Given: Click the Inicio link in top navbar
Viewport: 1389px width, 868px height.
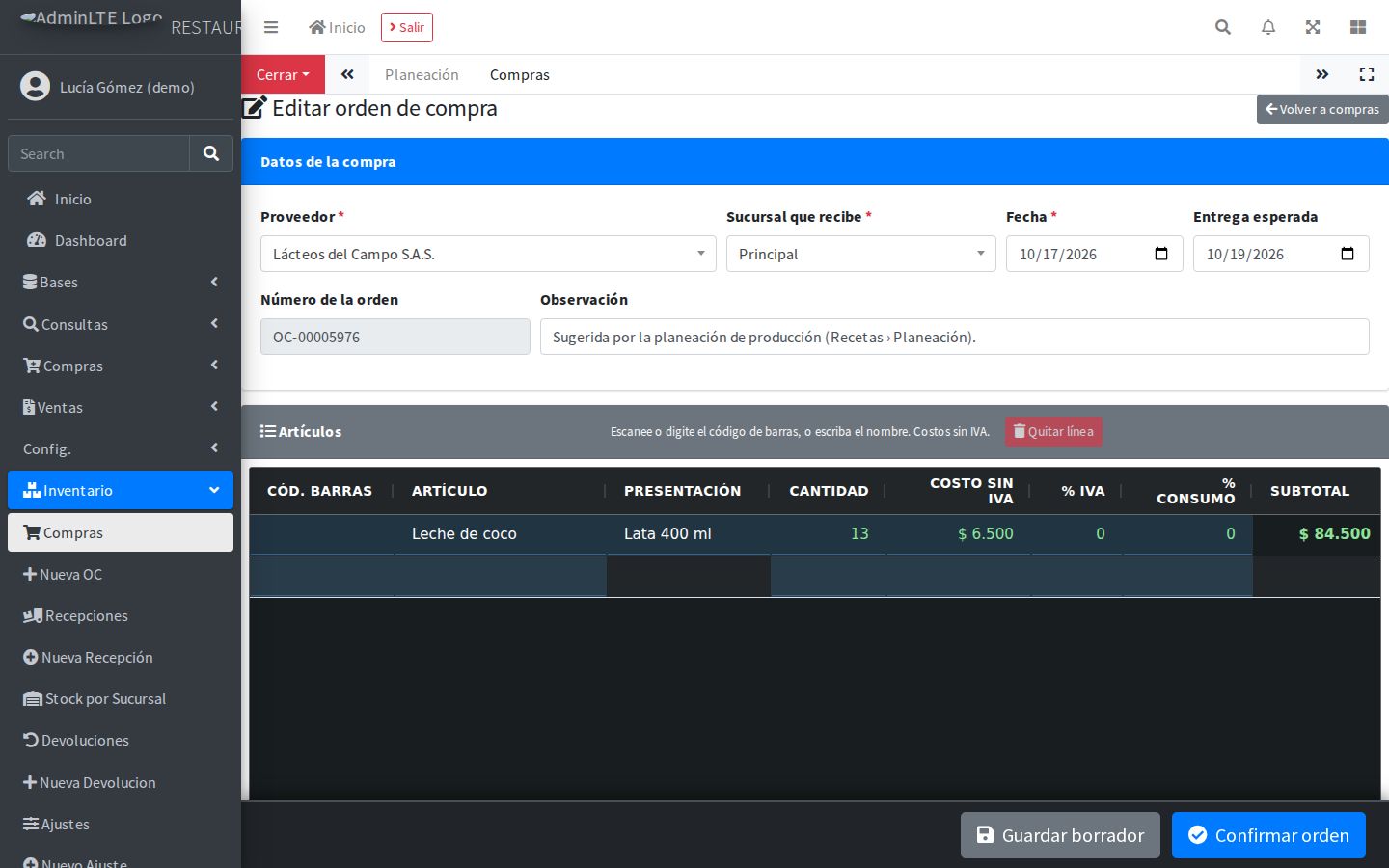Looking at the screenshot, I should tap(337, 27).
